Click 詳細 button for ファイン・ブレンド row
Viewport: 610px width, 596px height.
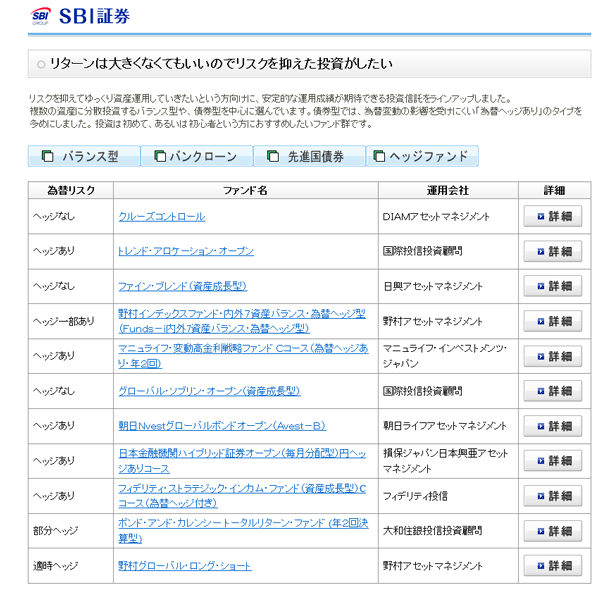tap(553, 286)
